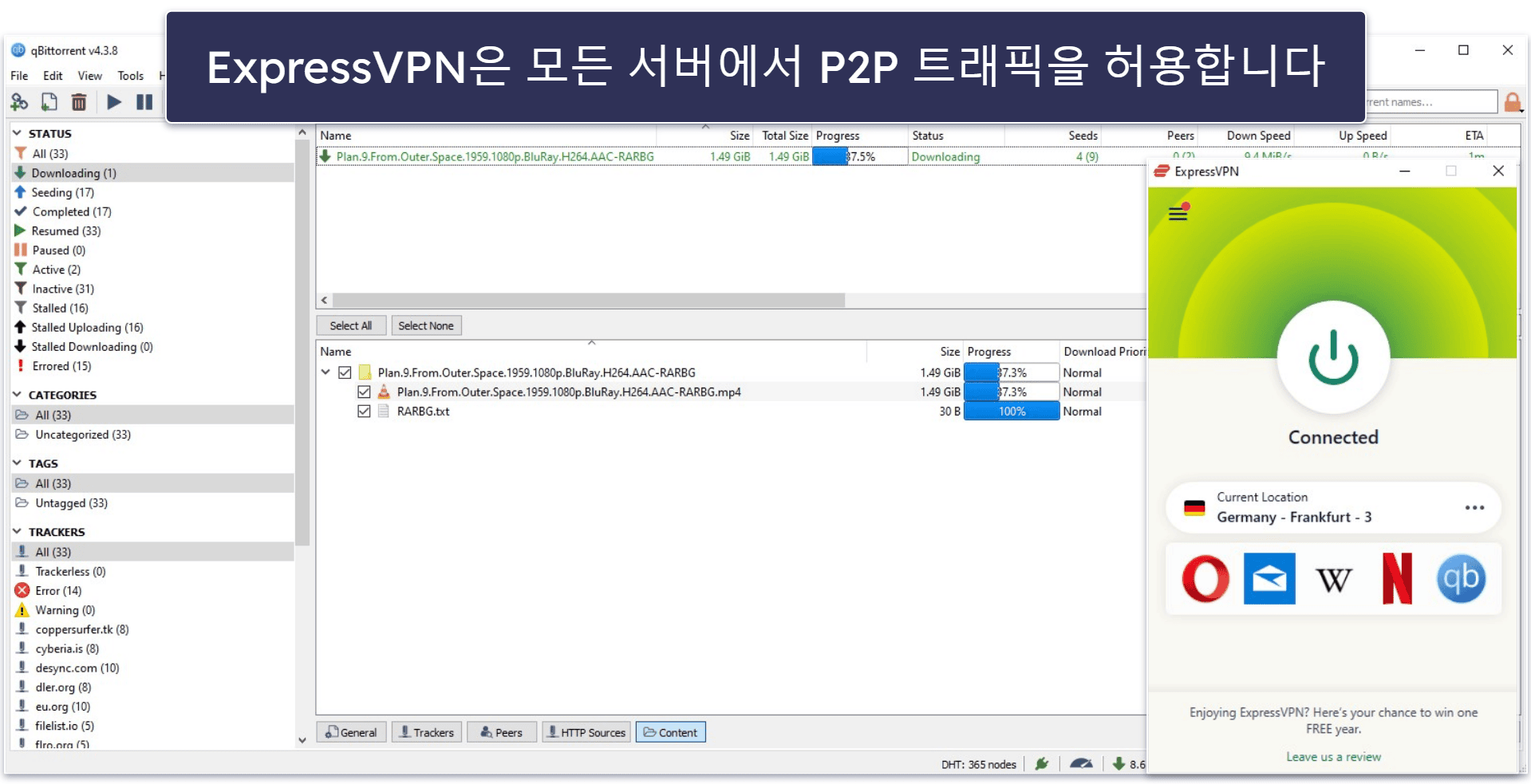This screenshot has width=1531, height=784.
Task: Click the RARBG.txt 100% progress bar
Action: click(x=1012, y=411)
